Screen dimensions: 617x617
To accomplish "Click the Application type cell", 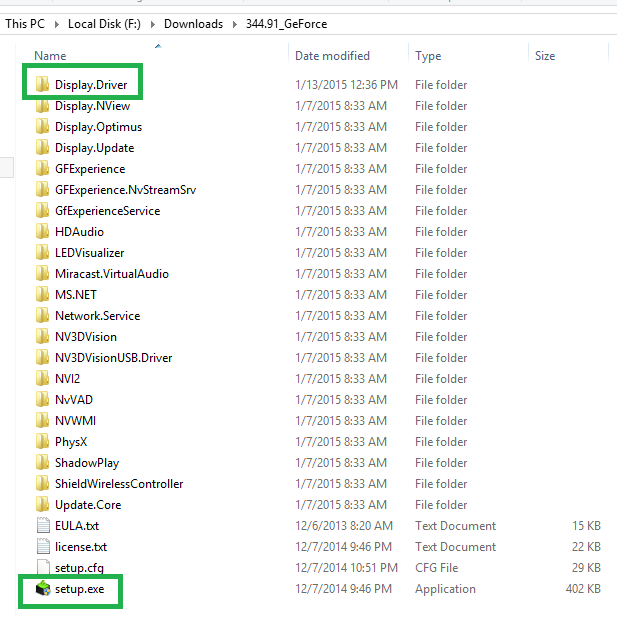I will (445, 589).
